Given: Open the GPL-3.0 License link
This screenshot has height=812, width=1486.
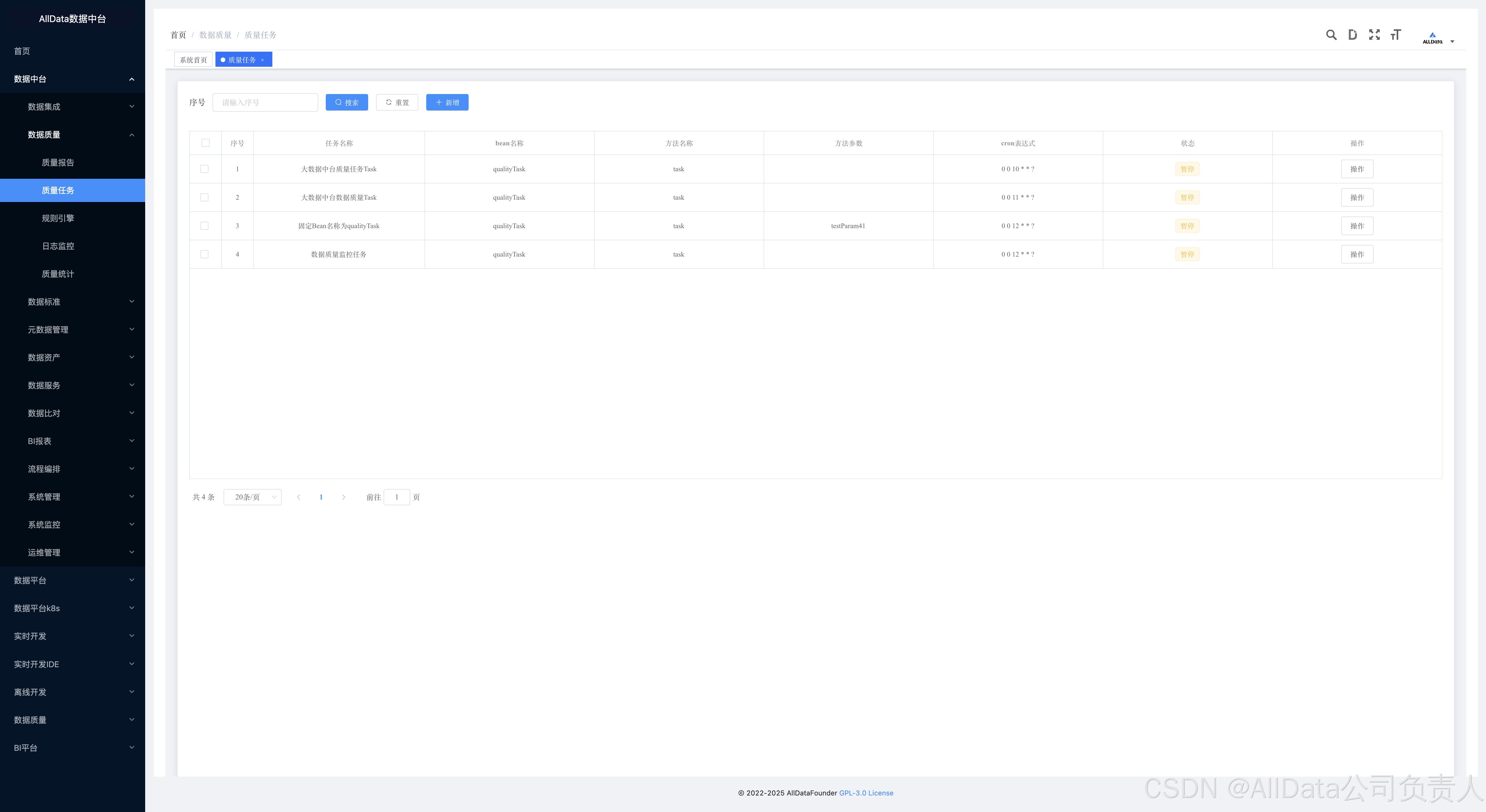Looking at the screenshot, I should click(866, 793).
